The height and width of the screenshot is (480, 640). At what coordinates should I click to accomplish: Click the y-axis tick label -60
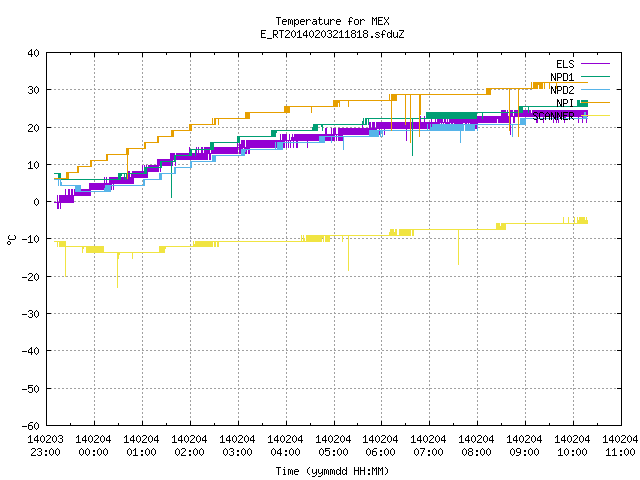[31, 426]
